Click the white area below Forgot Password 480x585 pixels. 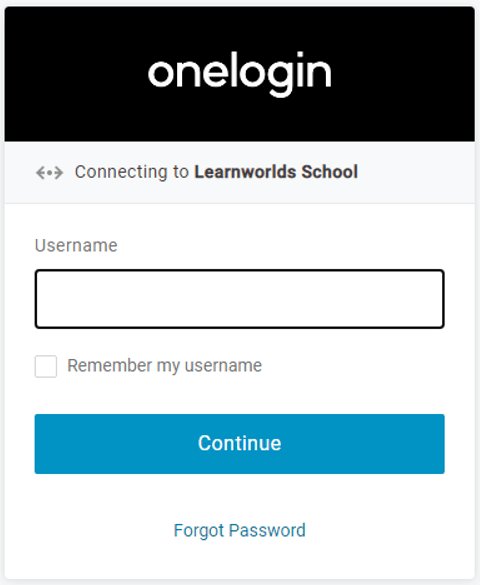239,561
